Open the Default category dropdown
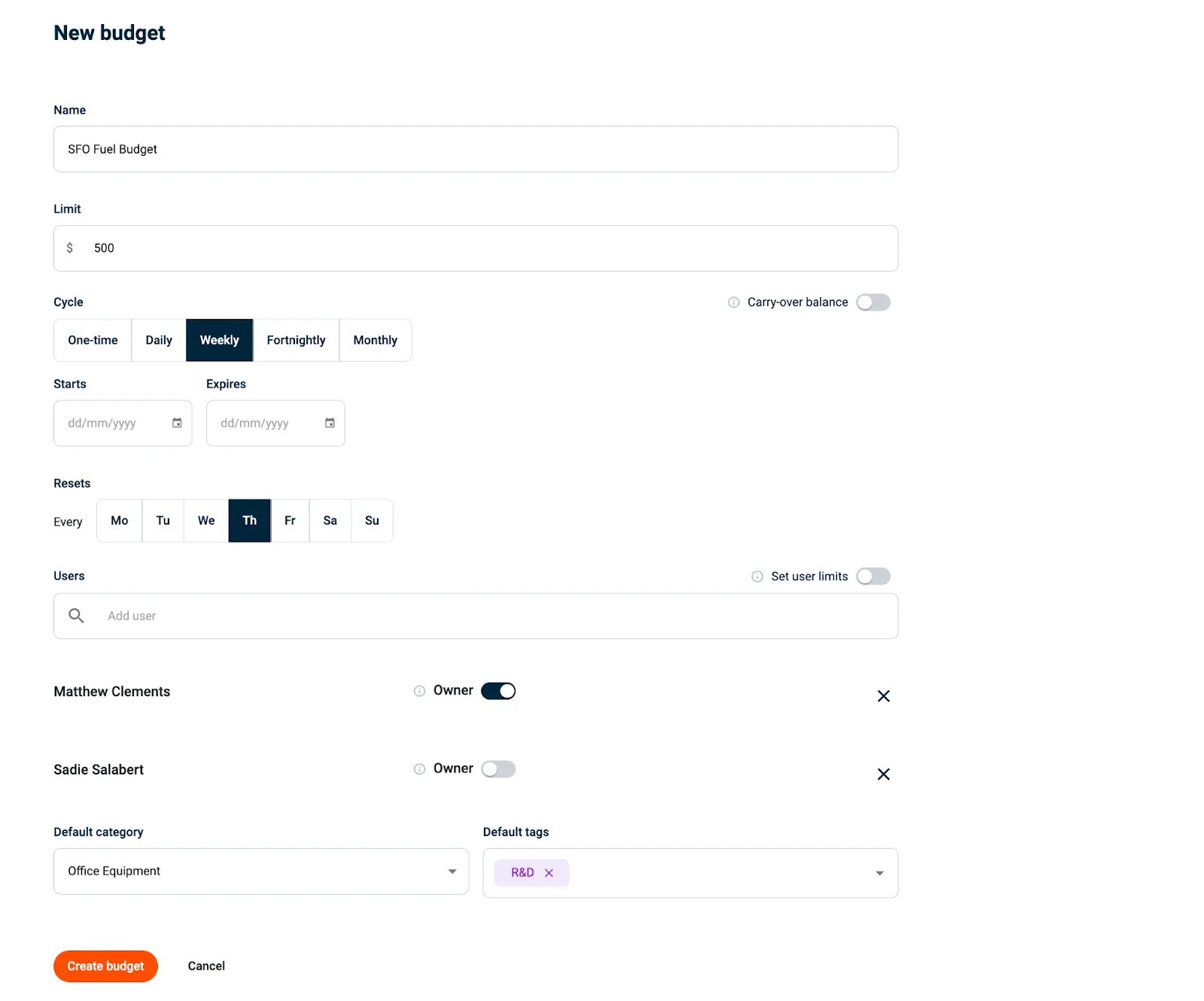 [451, 871]
